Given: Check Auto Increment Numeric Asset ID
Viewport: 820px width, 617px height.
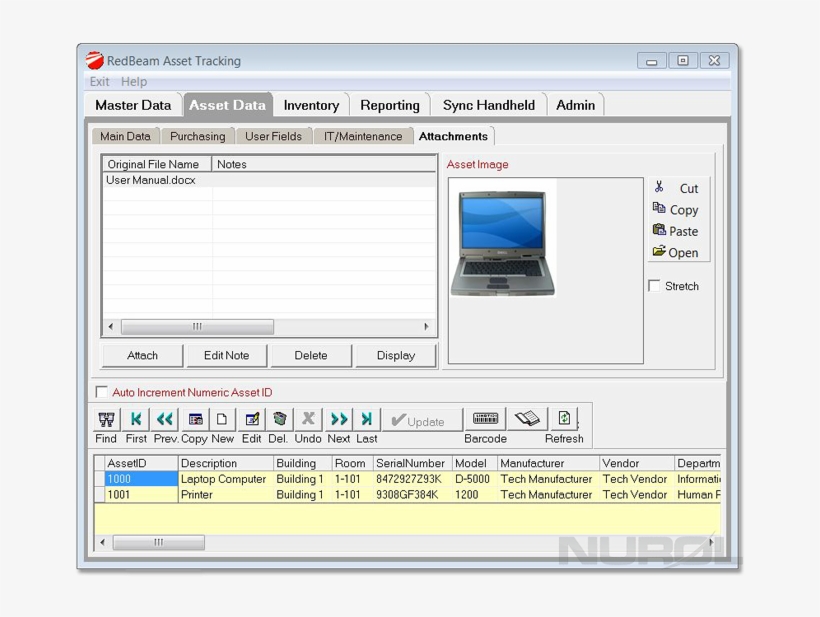Looking at the screenshot, I should click(x=101, y=392).
